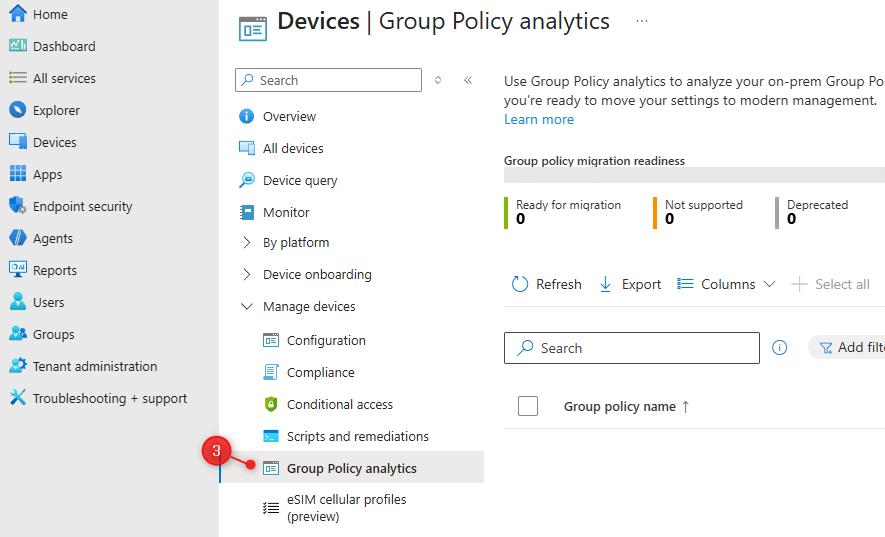Click the Groups icon in sidebar
The image size is (885, 537).
coord(17,334)
